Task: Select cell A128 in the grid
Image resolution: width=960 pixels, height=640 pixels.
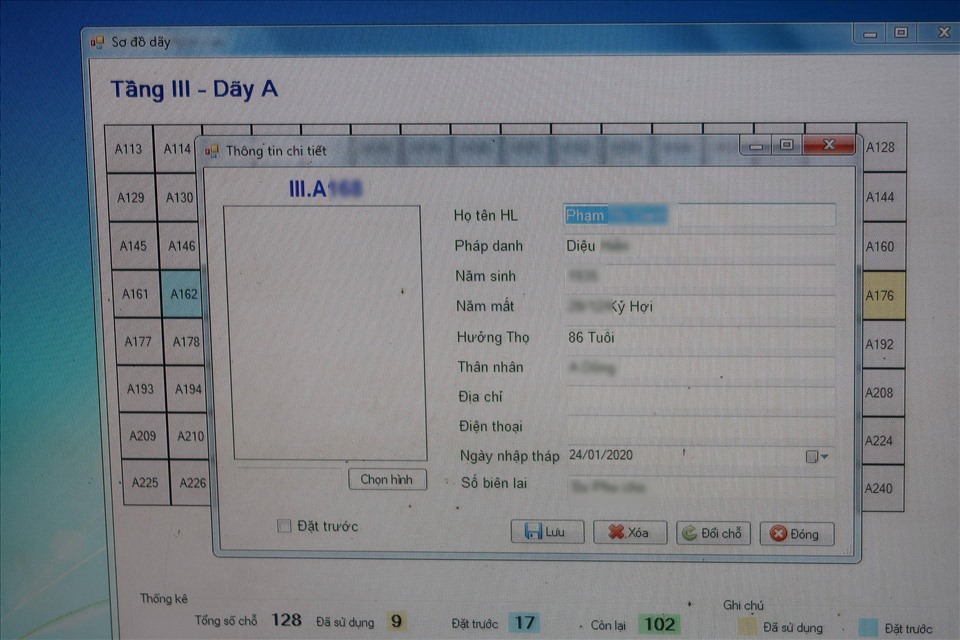Action: [884, 148]
